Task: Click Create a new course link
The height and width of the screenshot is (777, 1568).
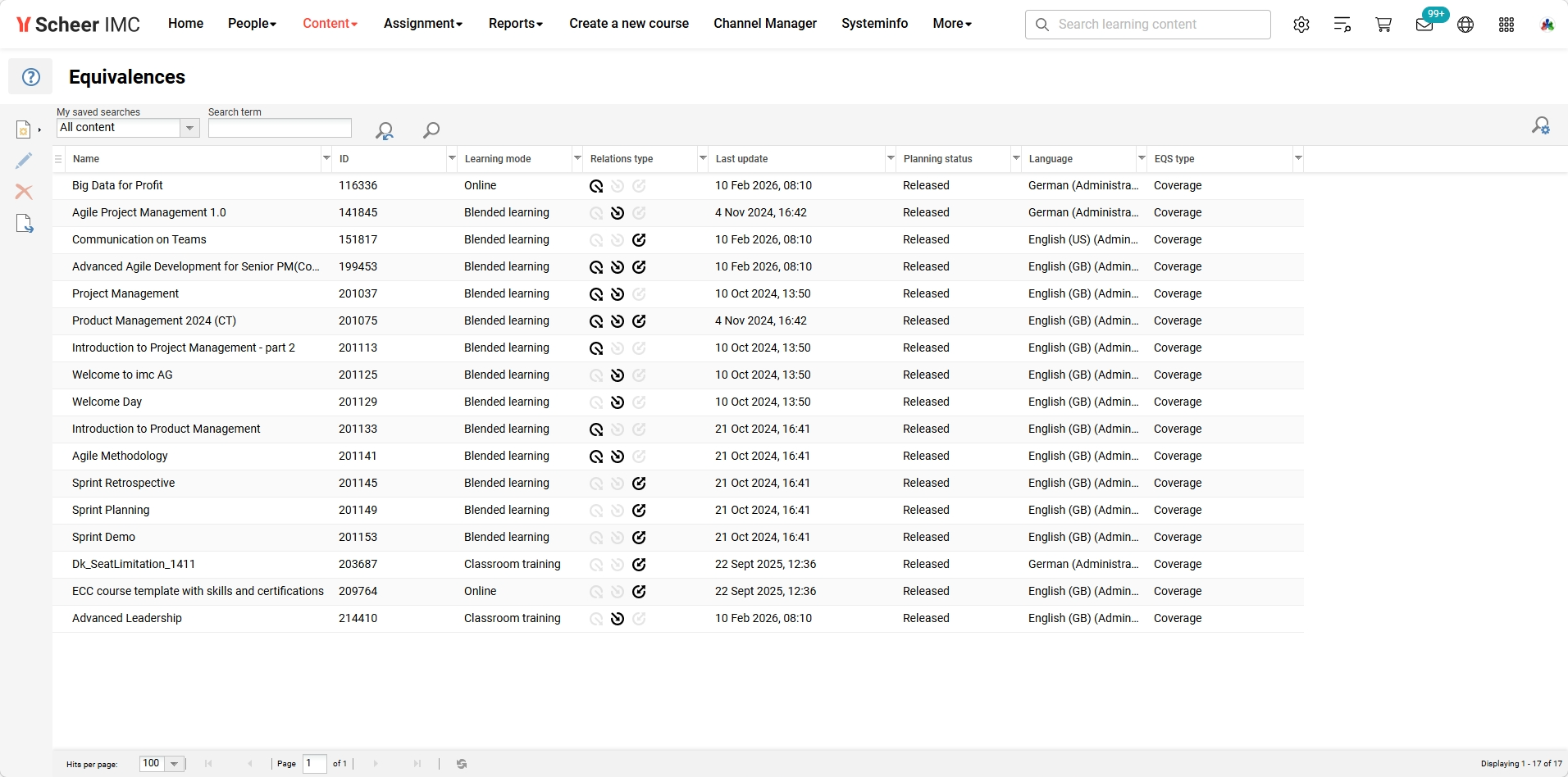Action: pyautogui.click(x=629, y=24)
